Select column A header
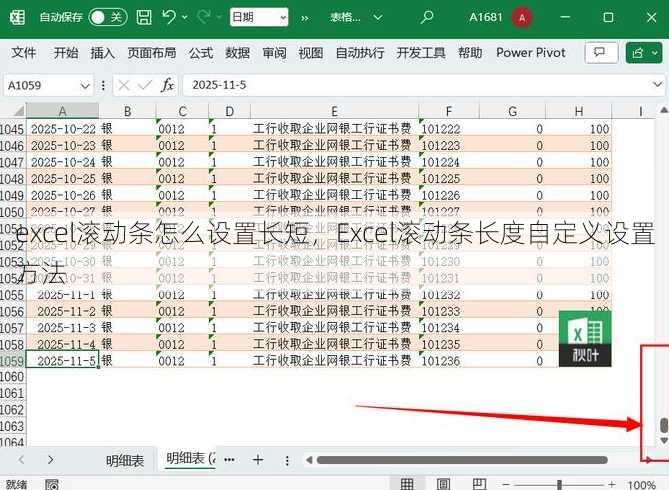Viewport: 669px width, 490px height. coord(63,111)
